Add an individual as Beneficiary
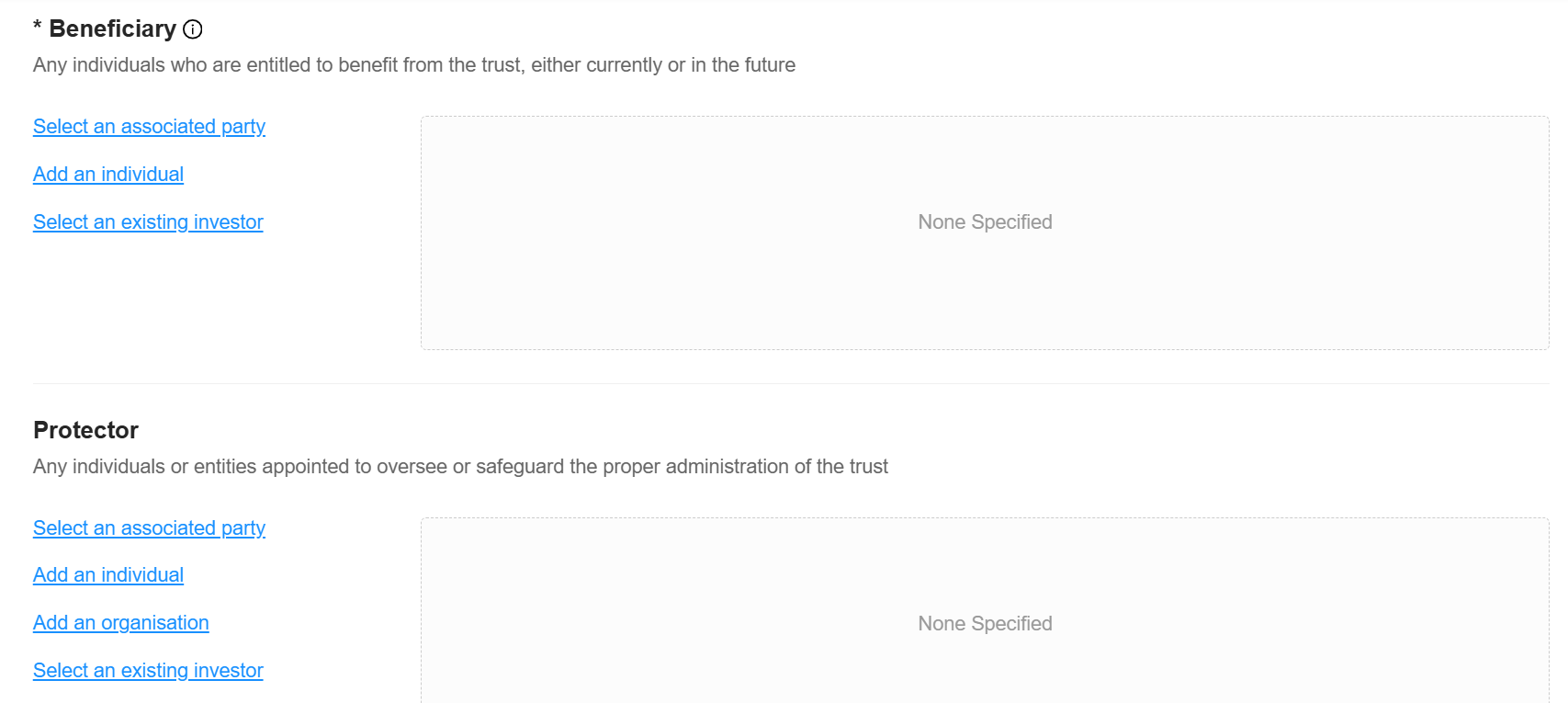 pyautogui.click(x=108, y=175)
